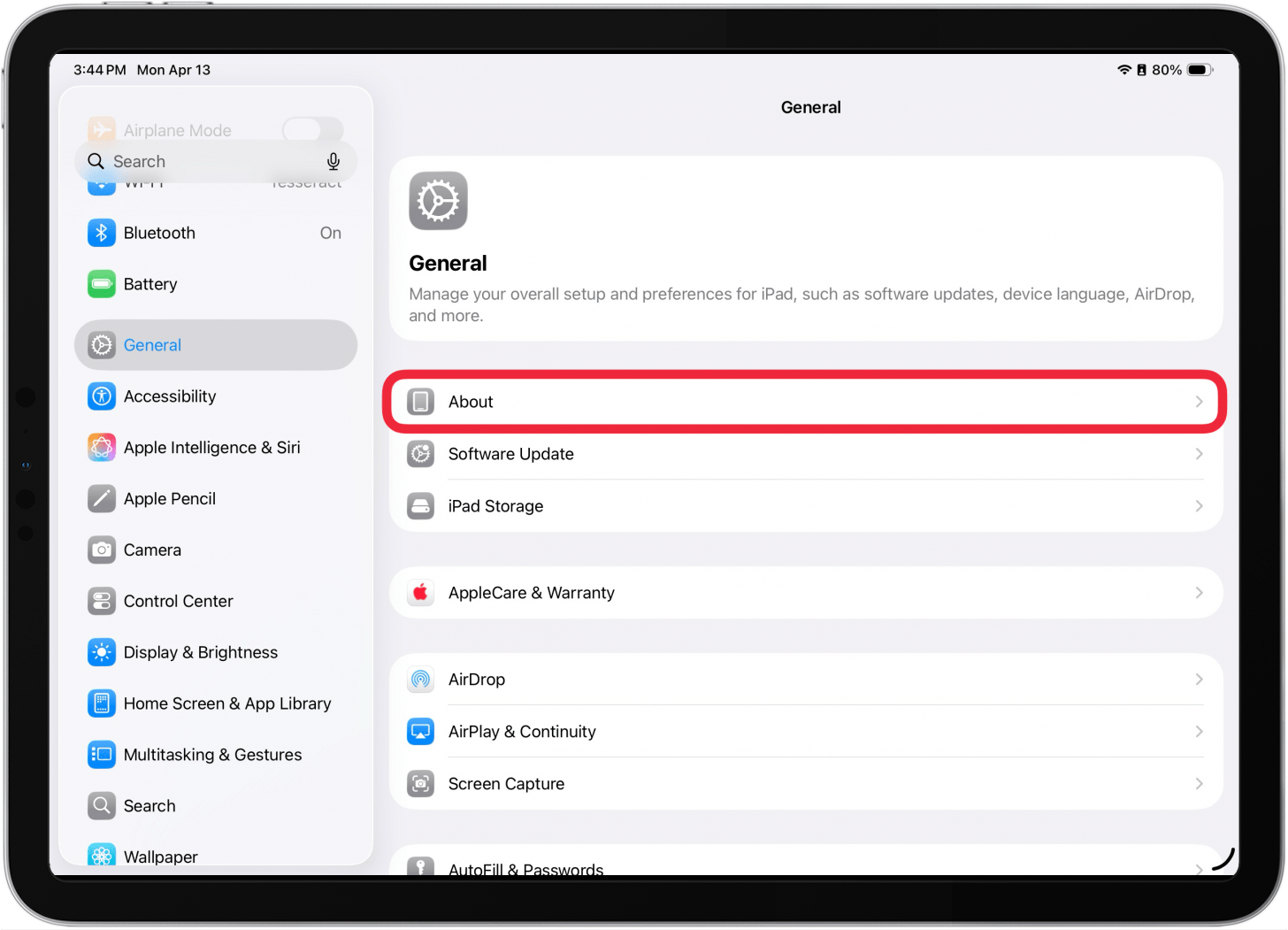
Task: Select Battery in the sidebar
Action: (216, 284)
